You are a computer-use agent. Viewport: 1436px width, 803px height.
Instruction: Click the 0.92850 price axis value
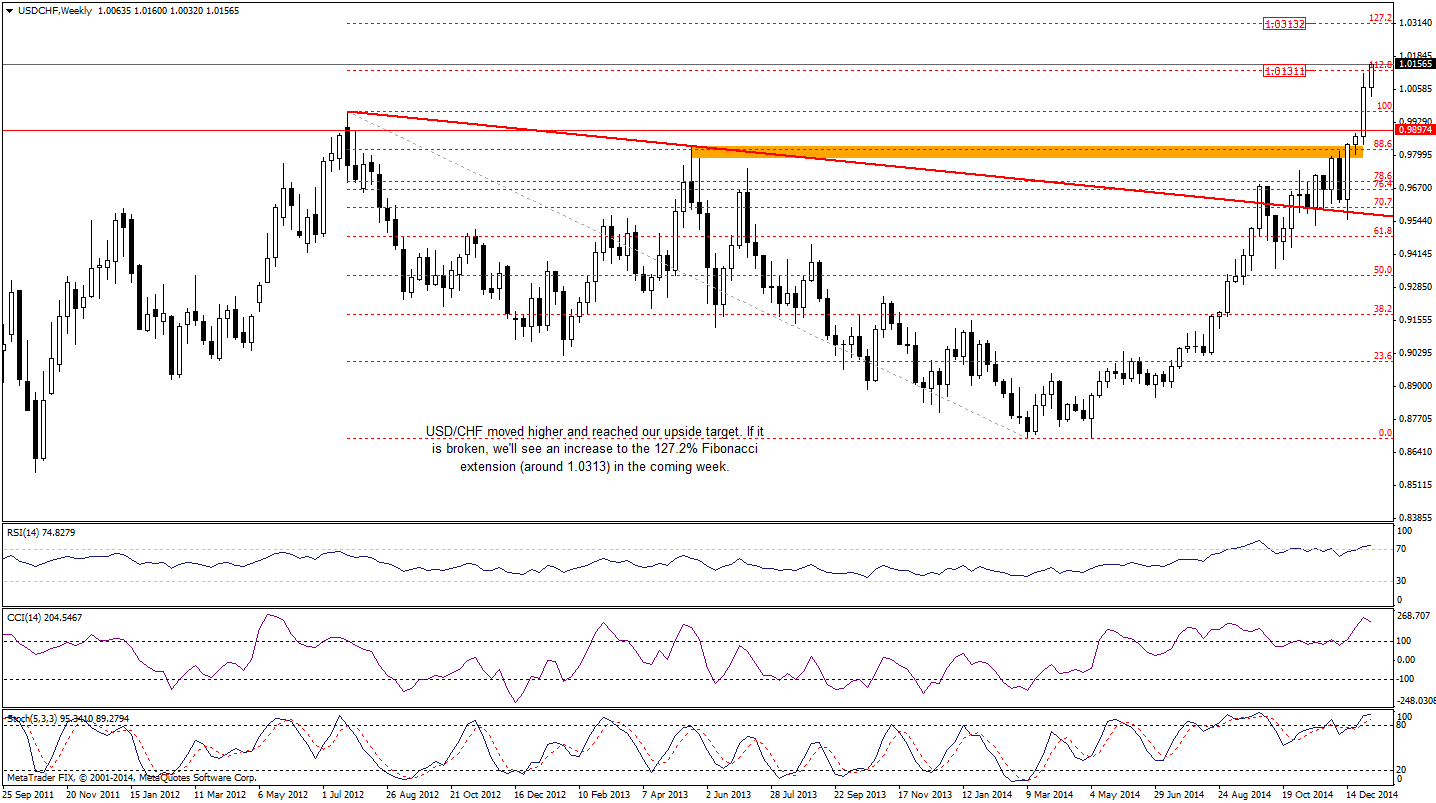point(1415,286)
